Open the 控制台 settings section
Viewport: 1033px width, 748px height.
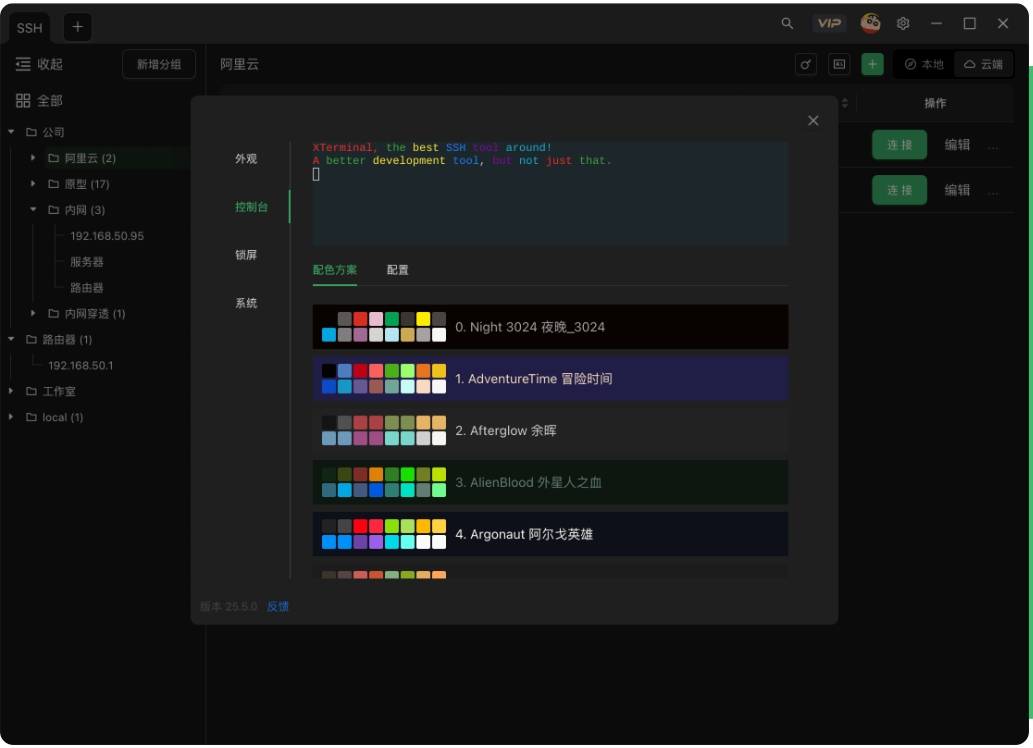[251, 207]
